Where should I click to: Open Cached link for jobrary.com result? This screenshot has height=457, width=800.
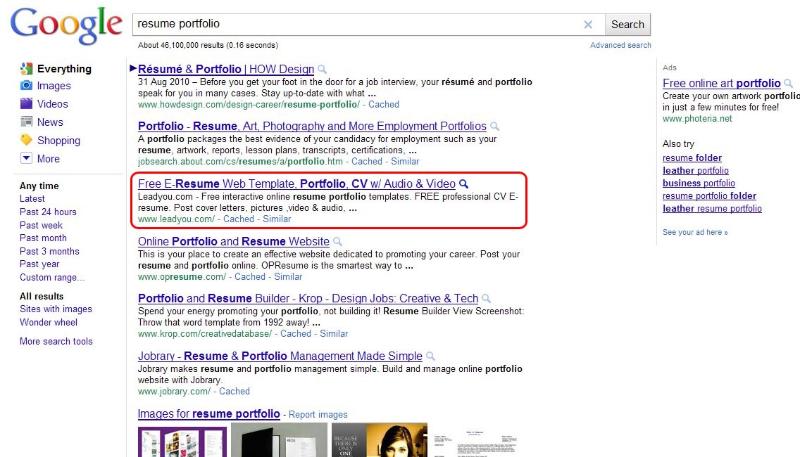tap(234, 392)
